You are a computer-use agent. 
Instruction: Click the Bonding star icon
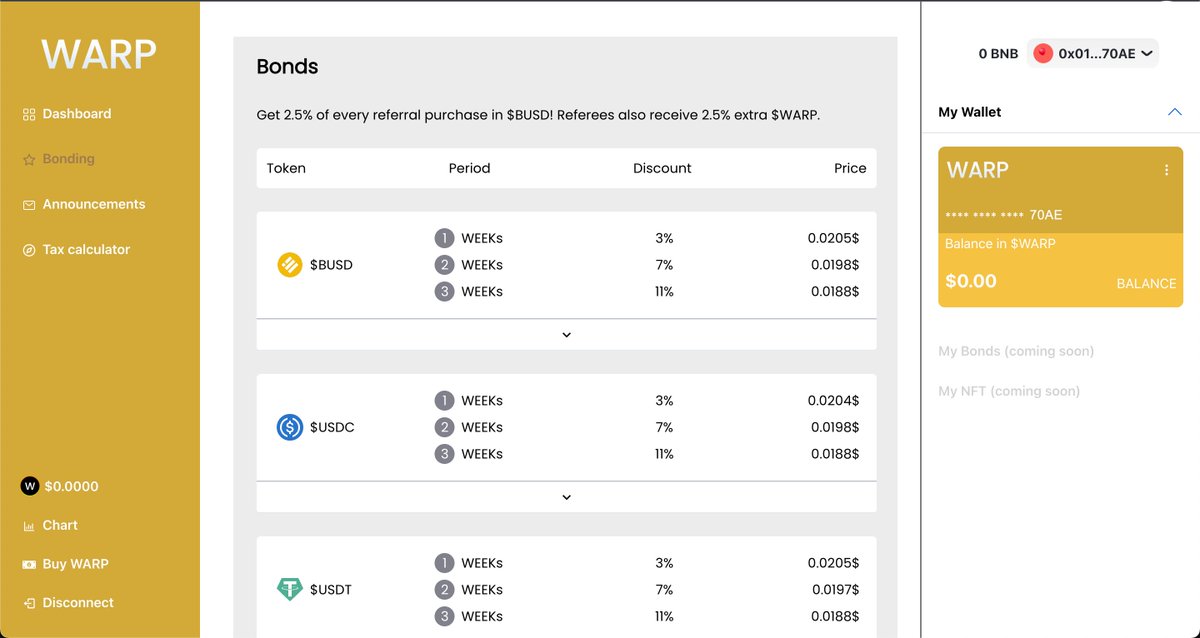click(x=29, y=159)
